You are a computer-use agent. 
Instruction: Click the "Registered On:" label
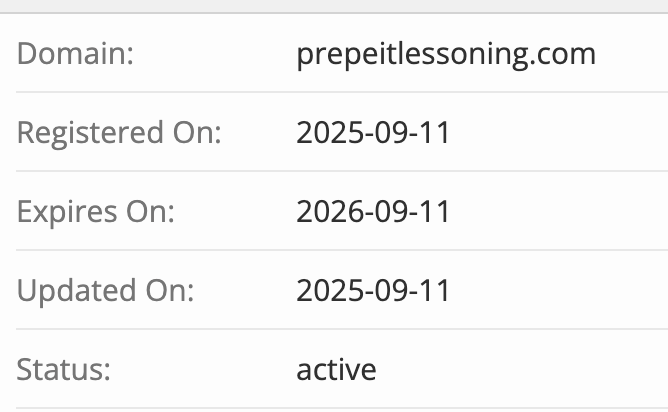point(119,132)
